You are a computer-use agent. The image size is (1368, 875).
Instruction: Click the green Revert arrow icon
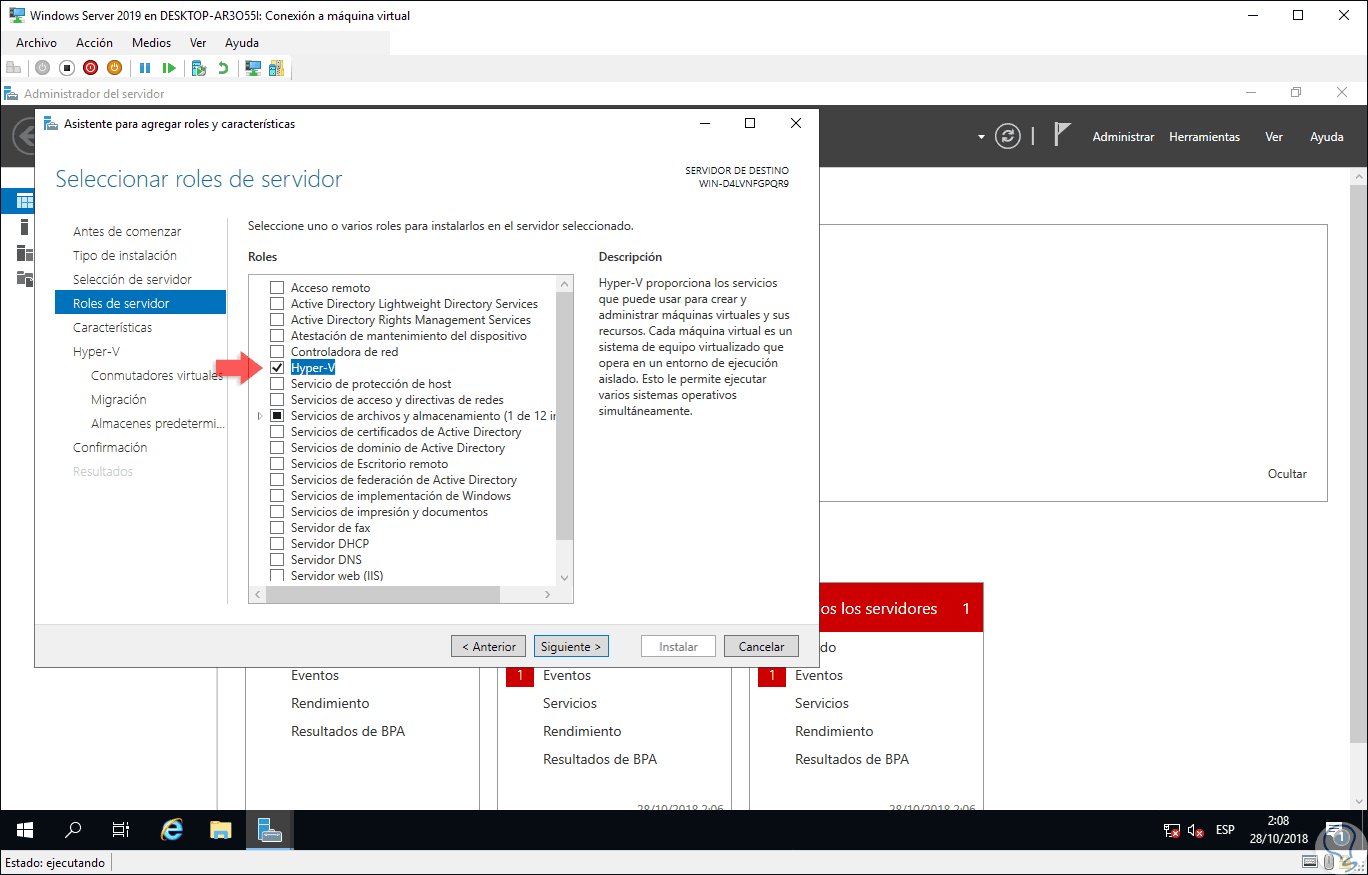click(223, 68)
